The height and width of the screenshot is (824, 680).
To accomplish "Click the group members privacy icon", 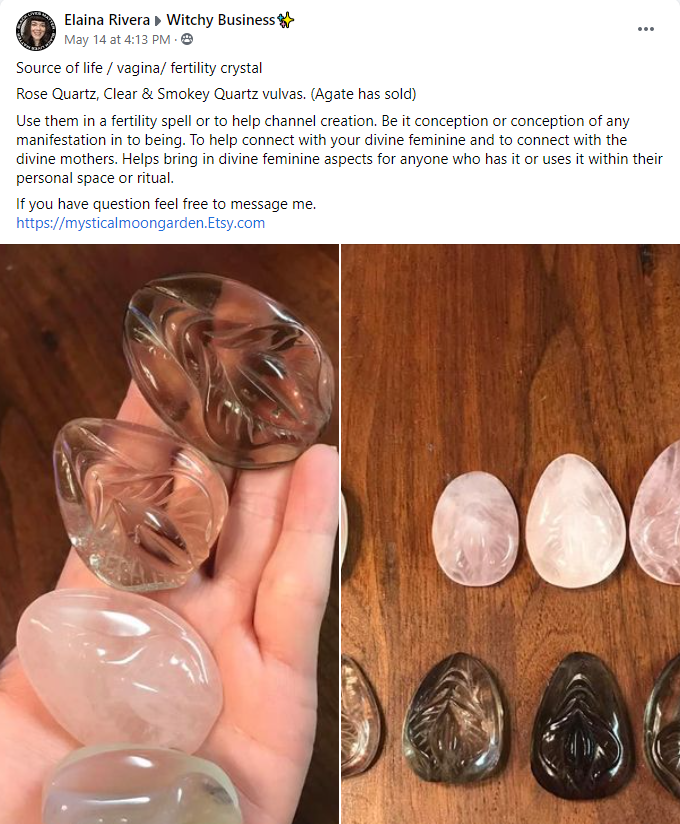I will [x=187, y=39].
